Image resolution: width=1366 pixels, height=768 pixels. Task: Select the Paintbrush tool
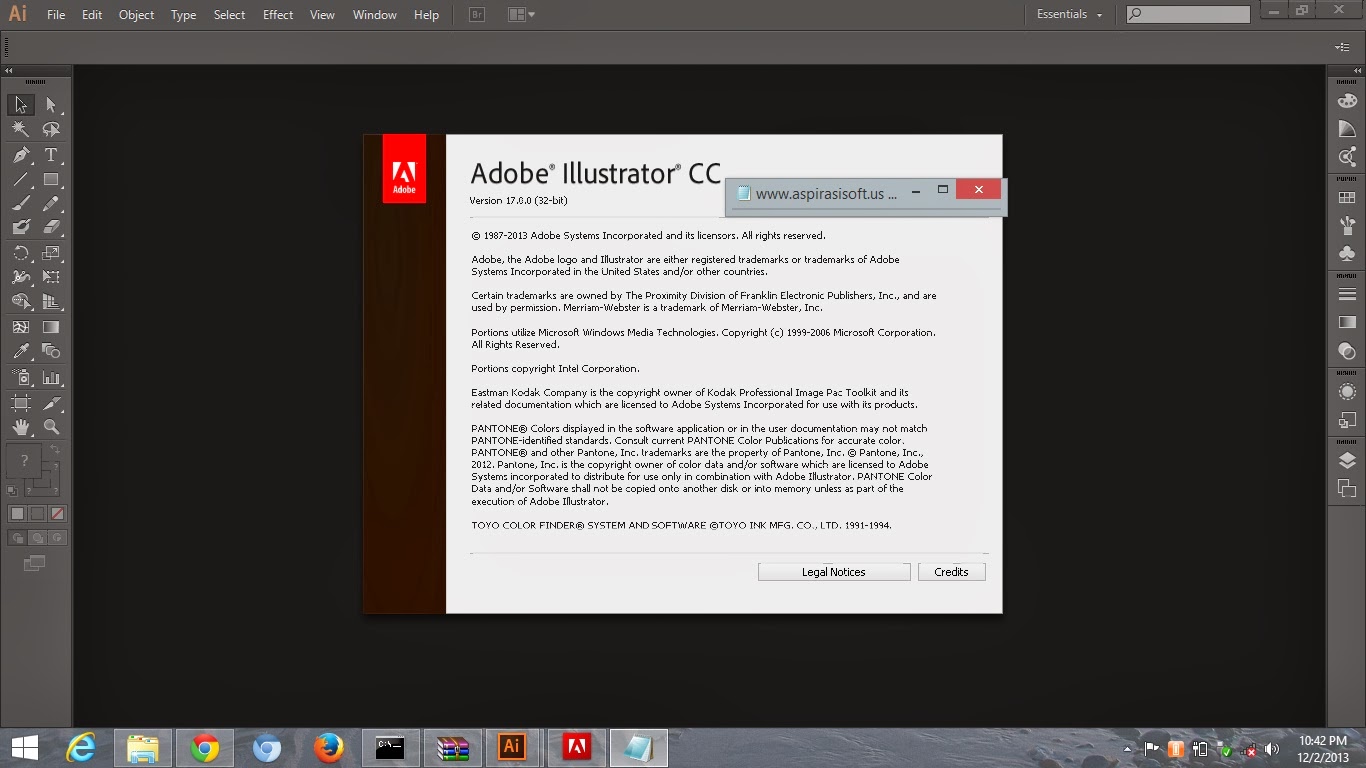click(x=21, y=204)
